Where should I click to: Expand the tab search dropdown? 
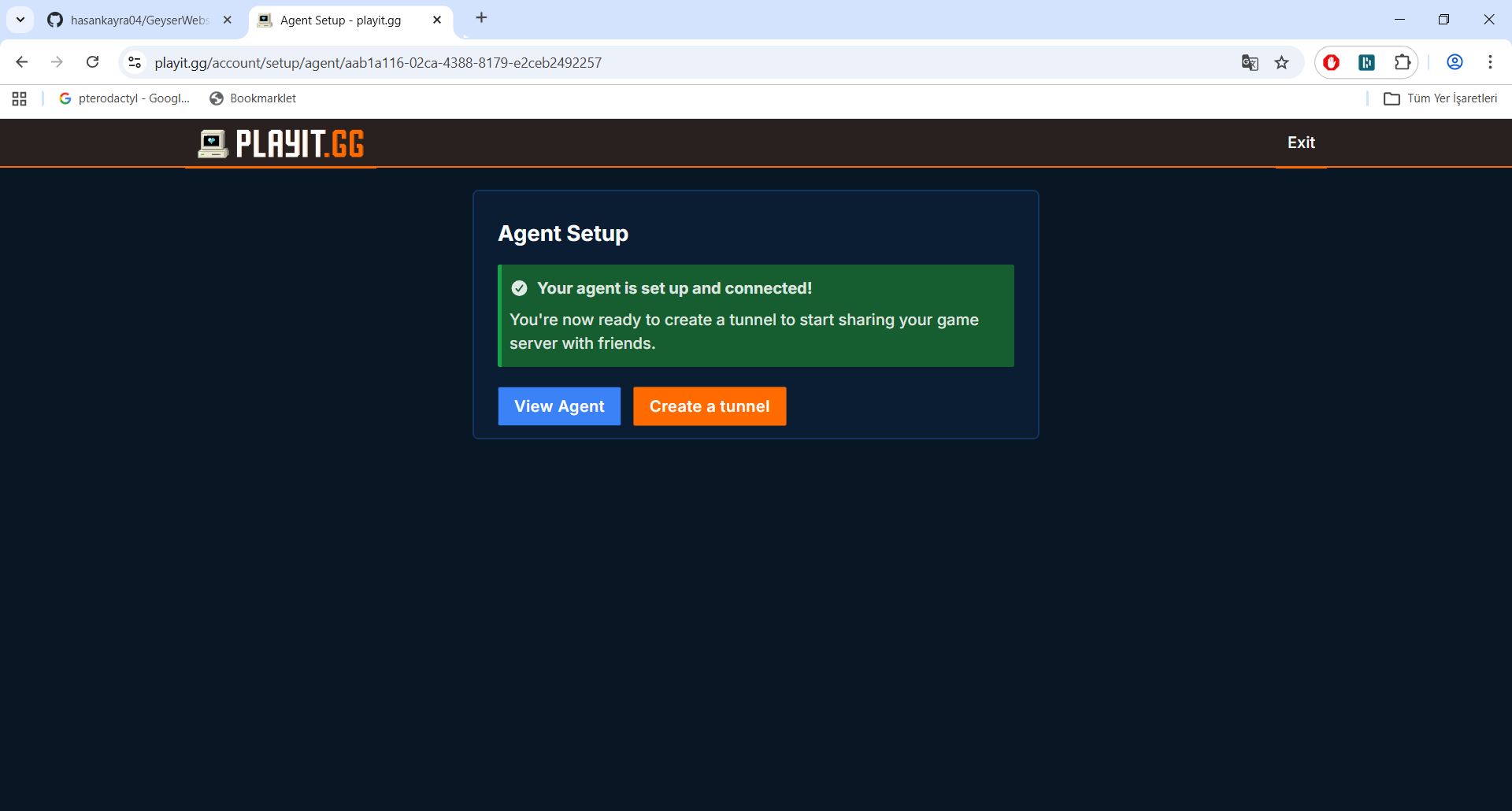click(20, 20)
